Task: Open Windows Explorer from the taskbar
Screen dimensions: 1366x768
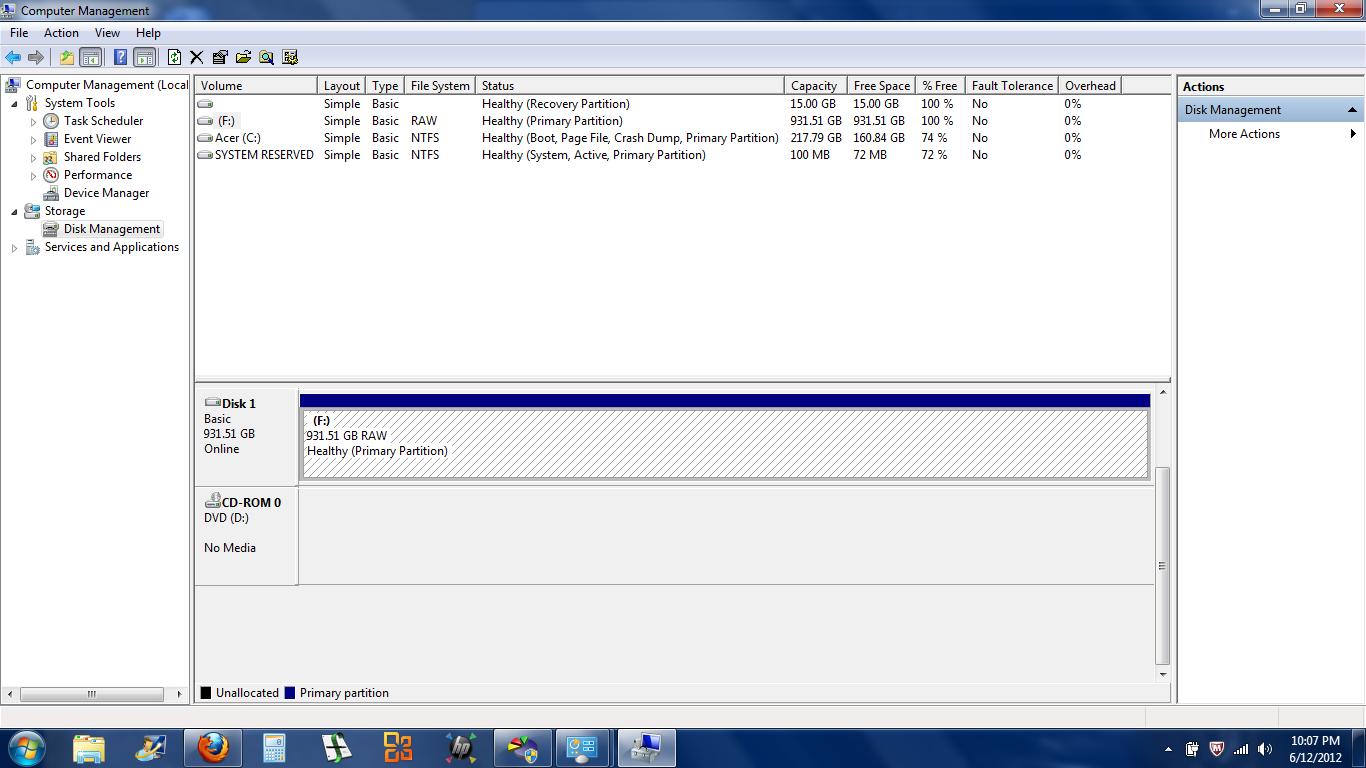Action: (x=89, y=748)
